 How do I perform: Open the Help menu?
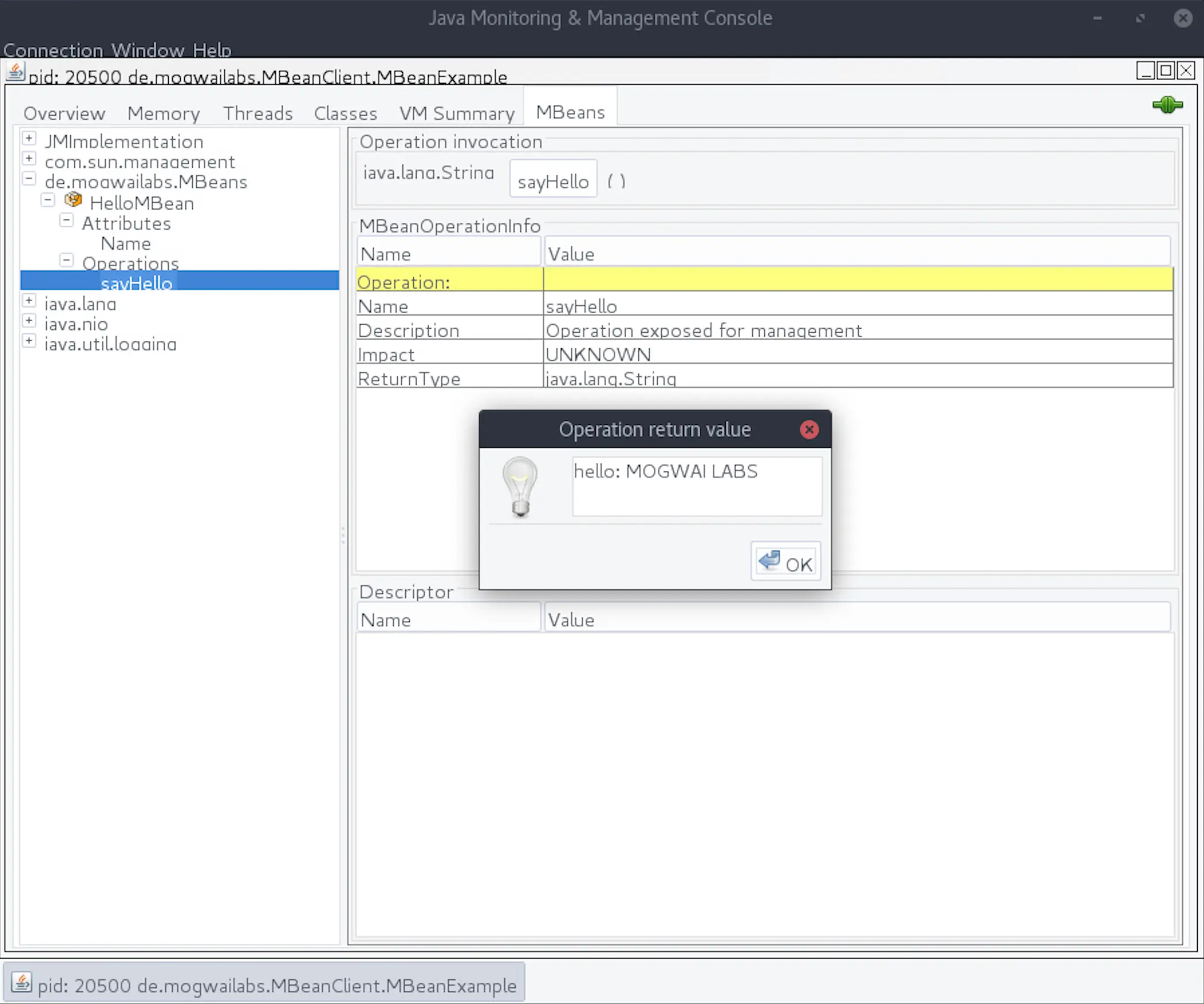tap(212, 51)
